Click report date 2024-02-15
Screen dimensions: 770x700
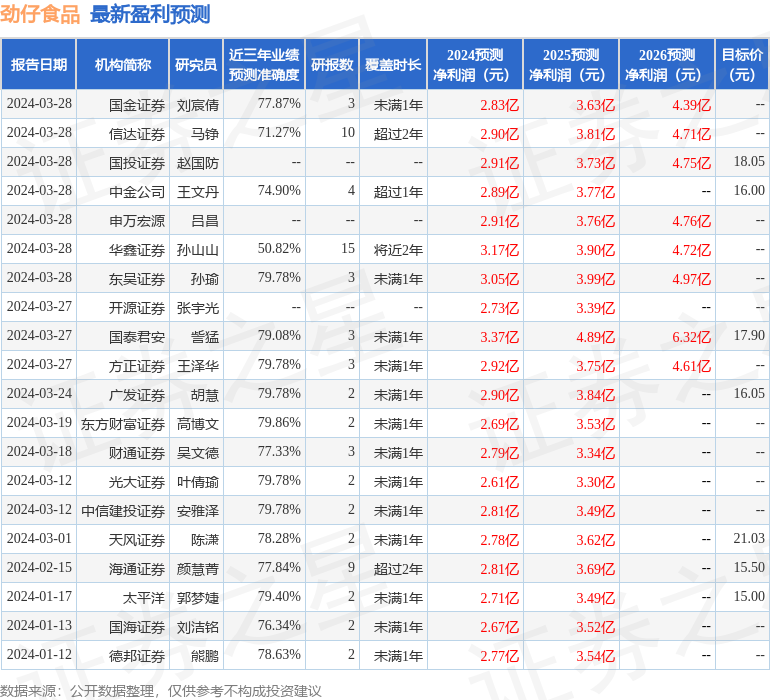tap(39, 567)
